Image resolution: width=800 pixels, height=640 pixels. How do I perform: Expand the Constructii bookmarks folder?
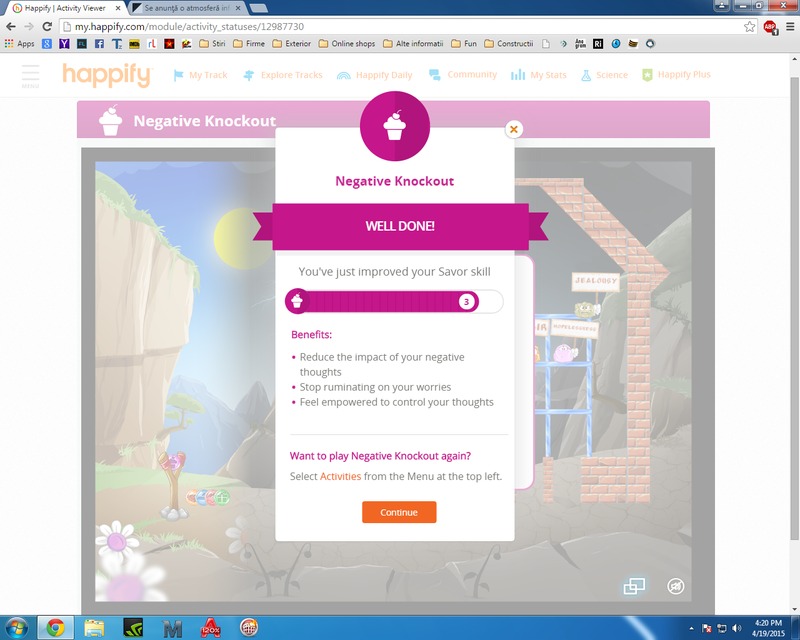[x=509, y=44]
